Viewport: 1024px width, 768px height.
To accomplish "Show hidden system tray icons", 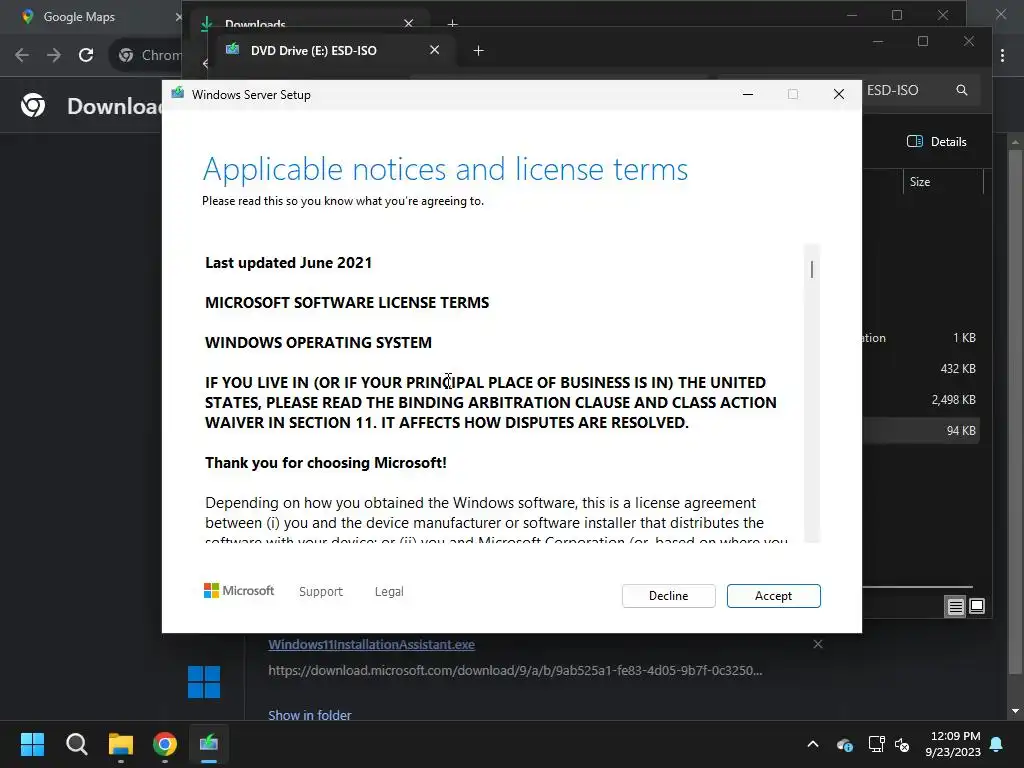I will (813, 744).
